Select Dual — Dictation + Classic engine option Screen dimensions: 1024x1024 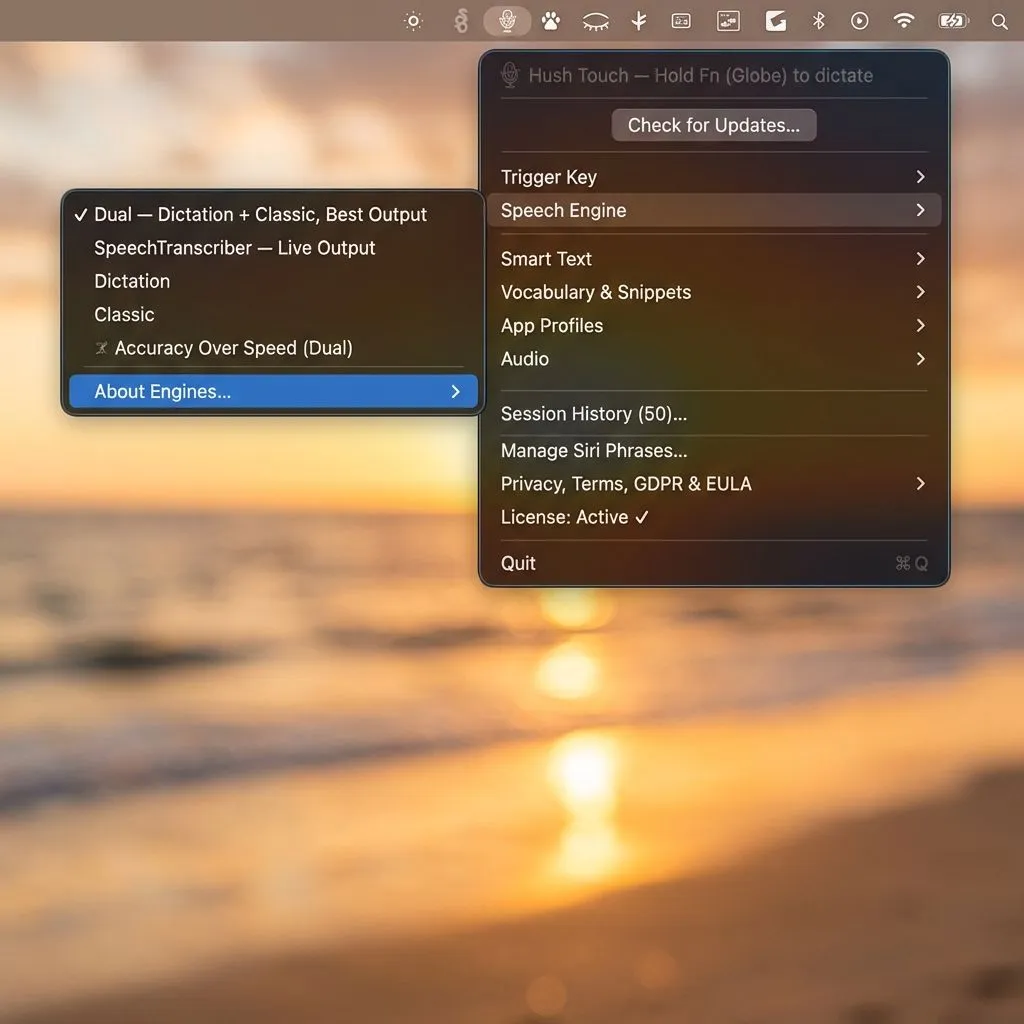(260, 214)
